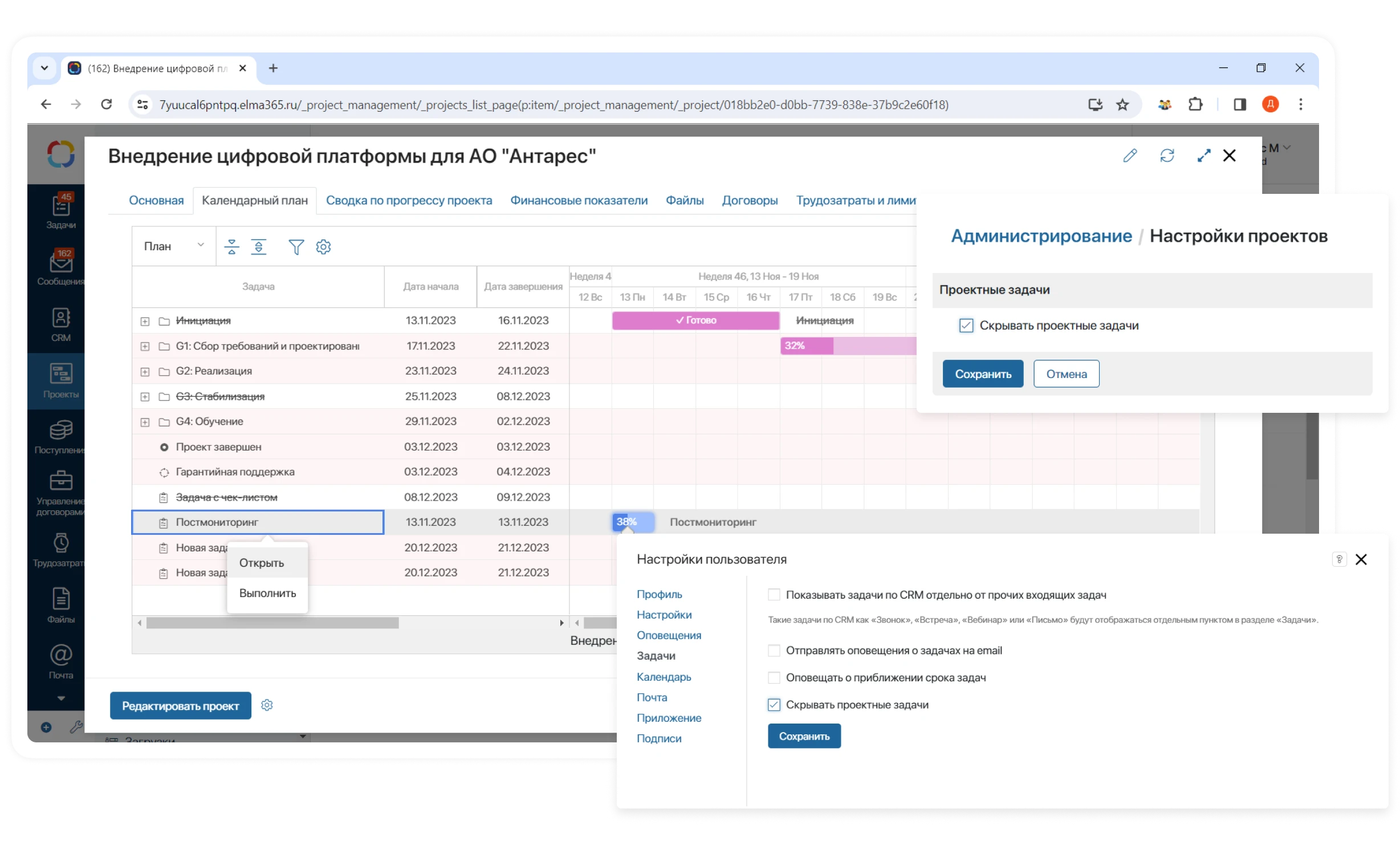Open Gantt chart settings gear icon
The width and height of the screenshot is (1400, 845).
[x=323, y=247]
